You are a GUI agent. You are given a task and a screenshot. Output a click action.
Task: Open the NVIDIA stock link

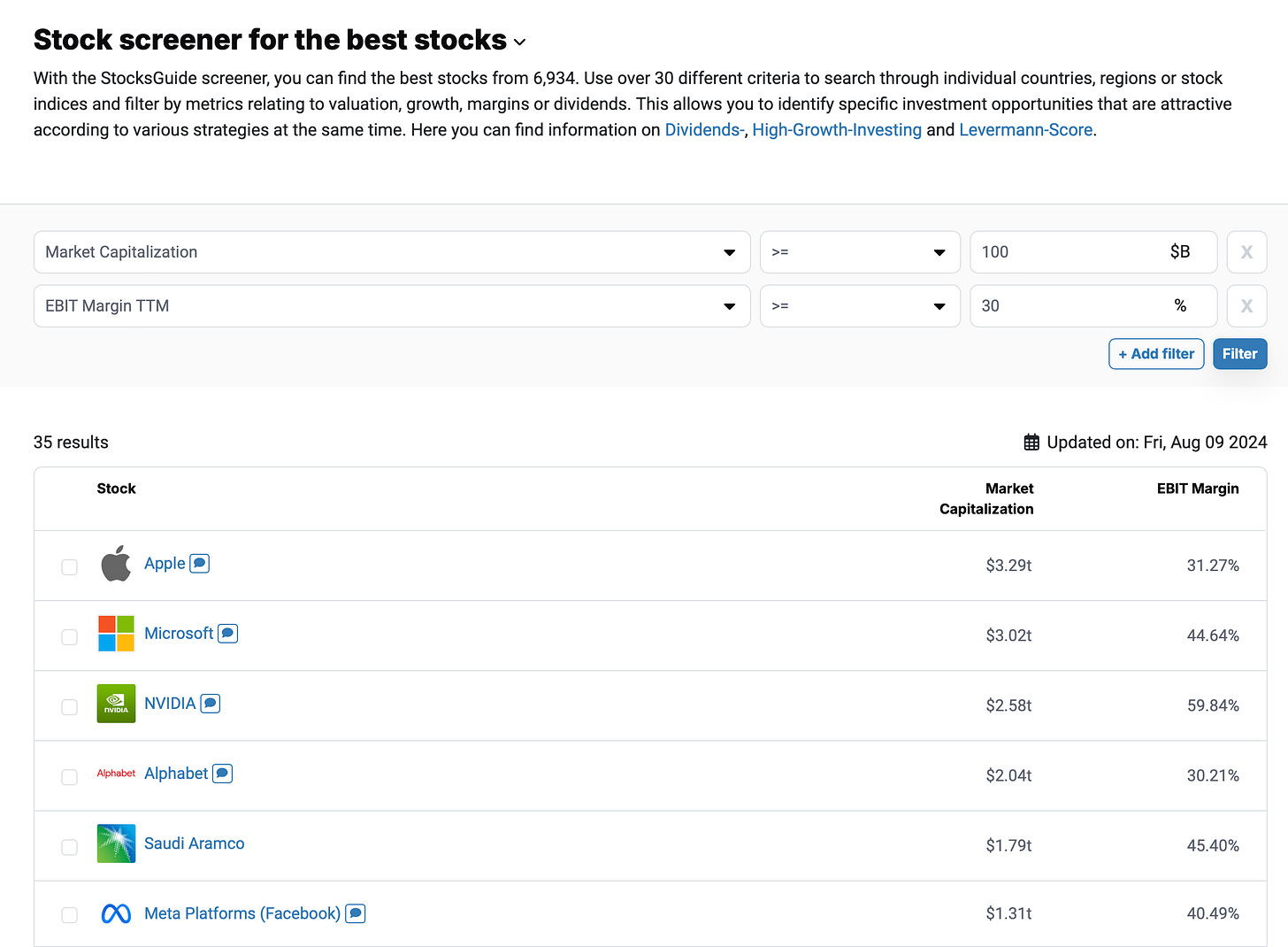170,704
